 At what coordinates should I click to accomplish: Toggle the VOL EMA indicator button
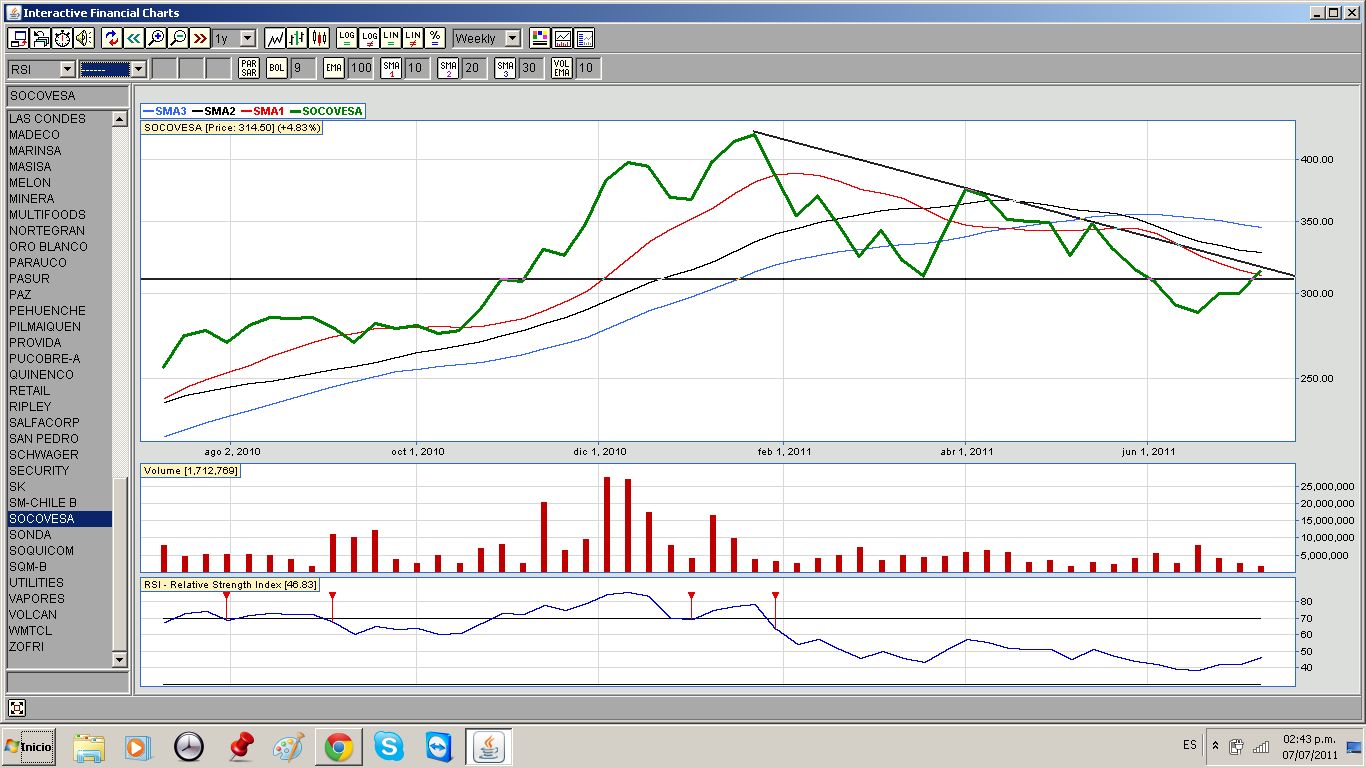563,68
